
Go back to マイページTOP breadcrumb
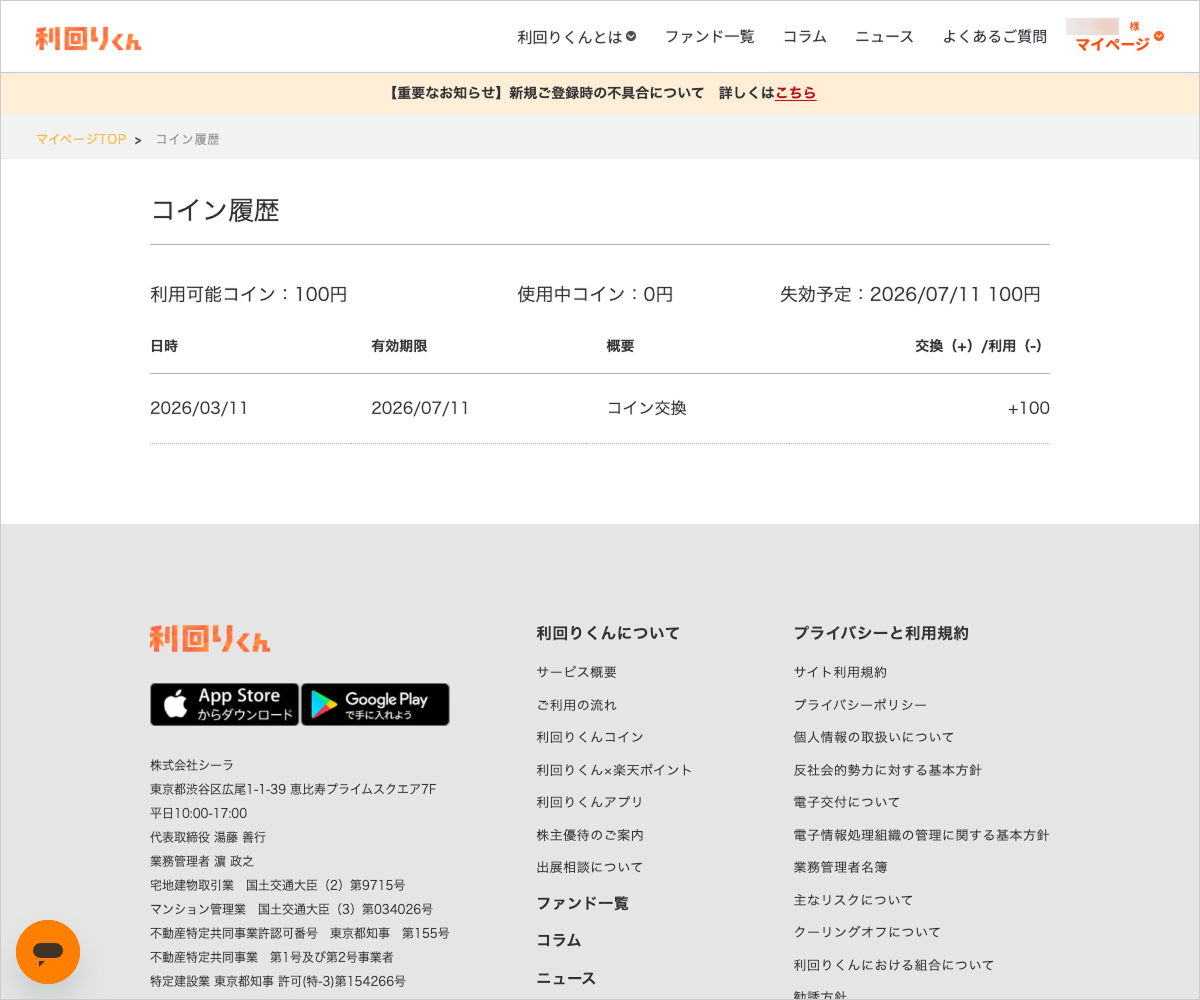point(81,139)
